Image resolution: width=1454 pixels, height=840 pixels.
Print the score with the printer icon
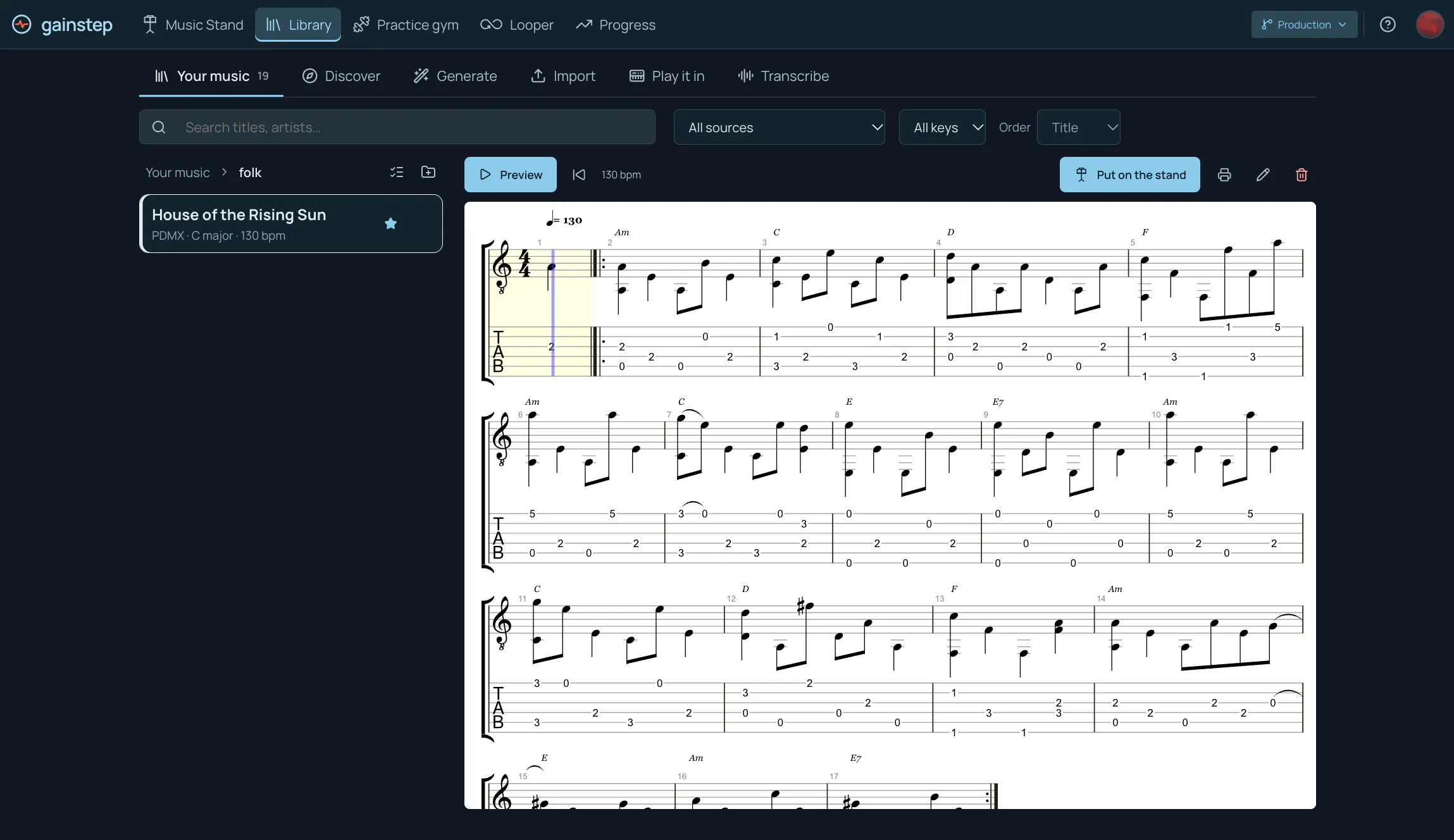(1224, 175)
